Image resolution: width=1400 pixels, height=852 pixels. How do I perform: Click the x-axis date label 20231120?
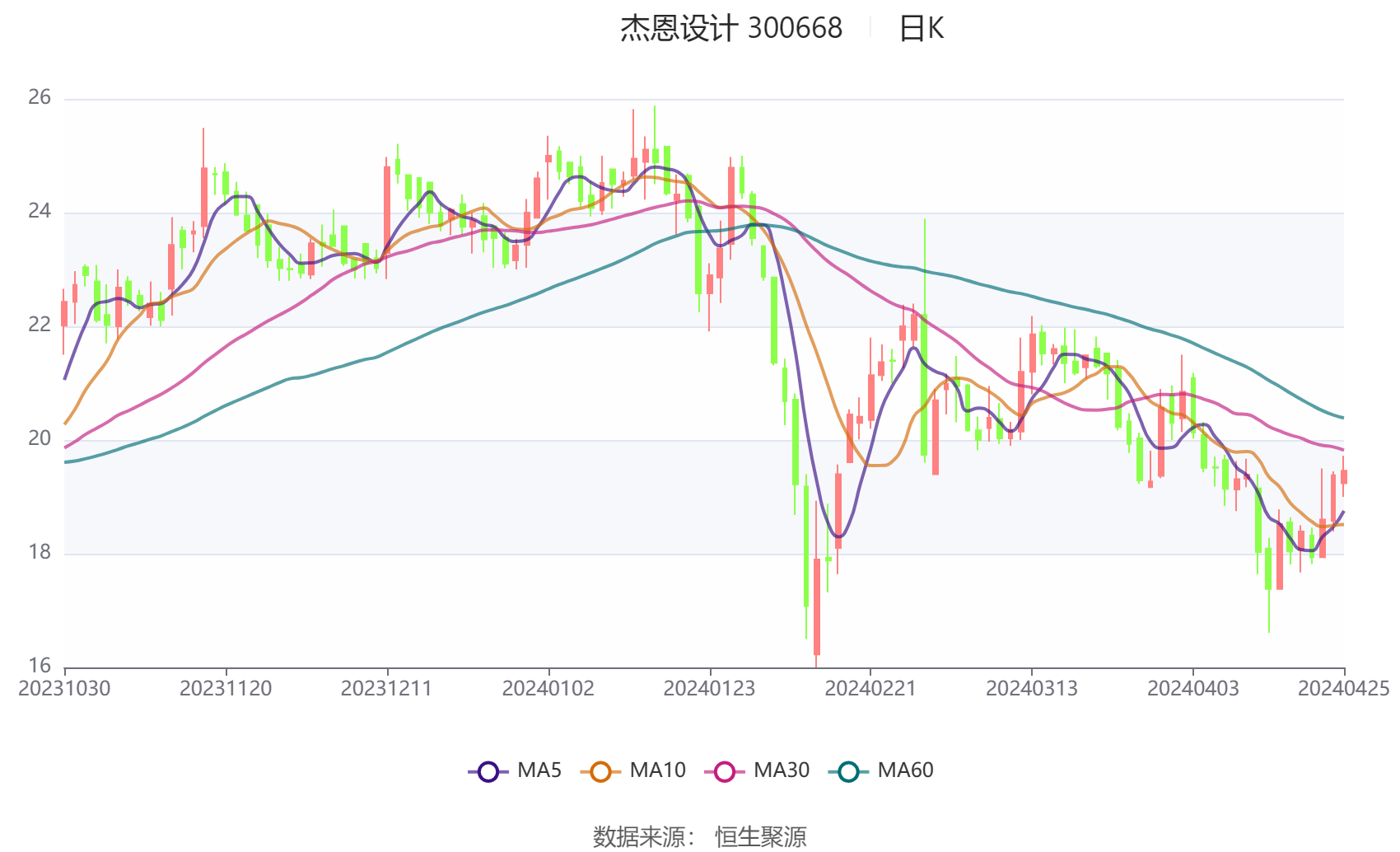tap(226, 688)
